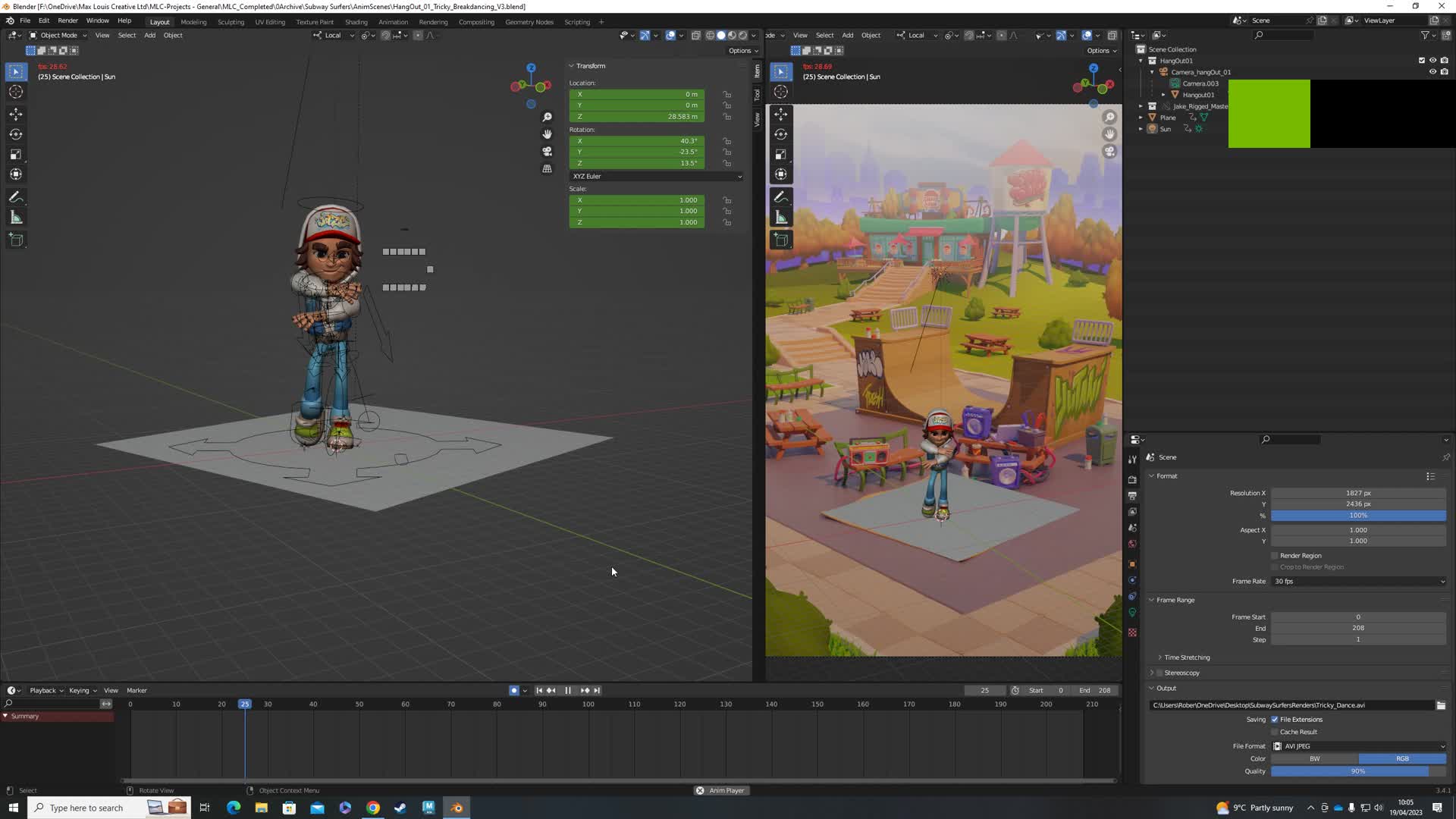Screen dimensions: 1456x819
Task: Open Options dropdown in left viewport
Action: [x=742, y=51]
